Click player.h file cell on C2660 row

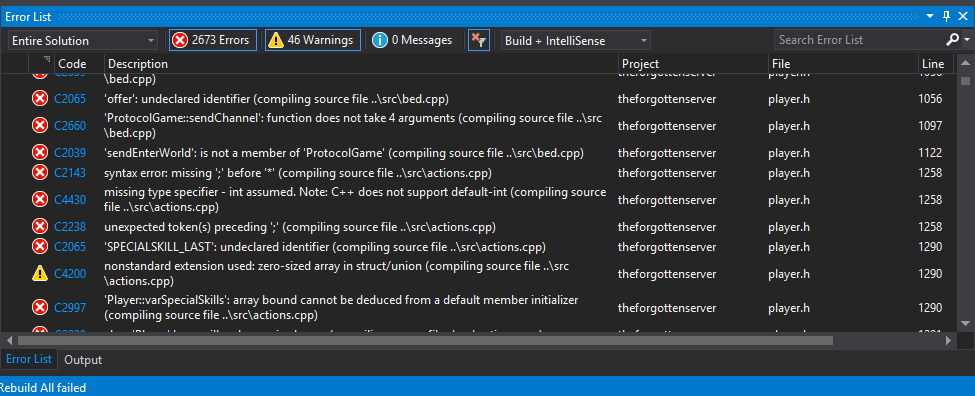coord(789,126)
